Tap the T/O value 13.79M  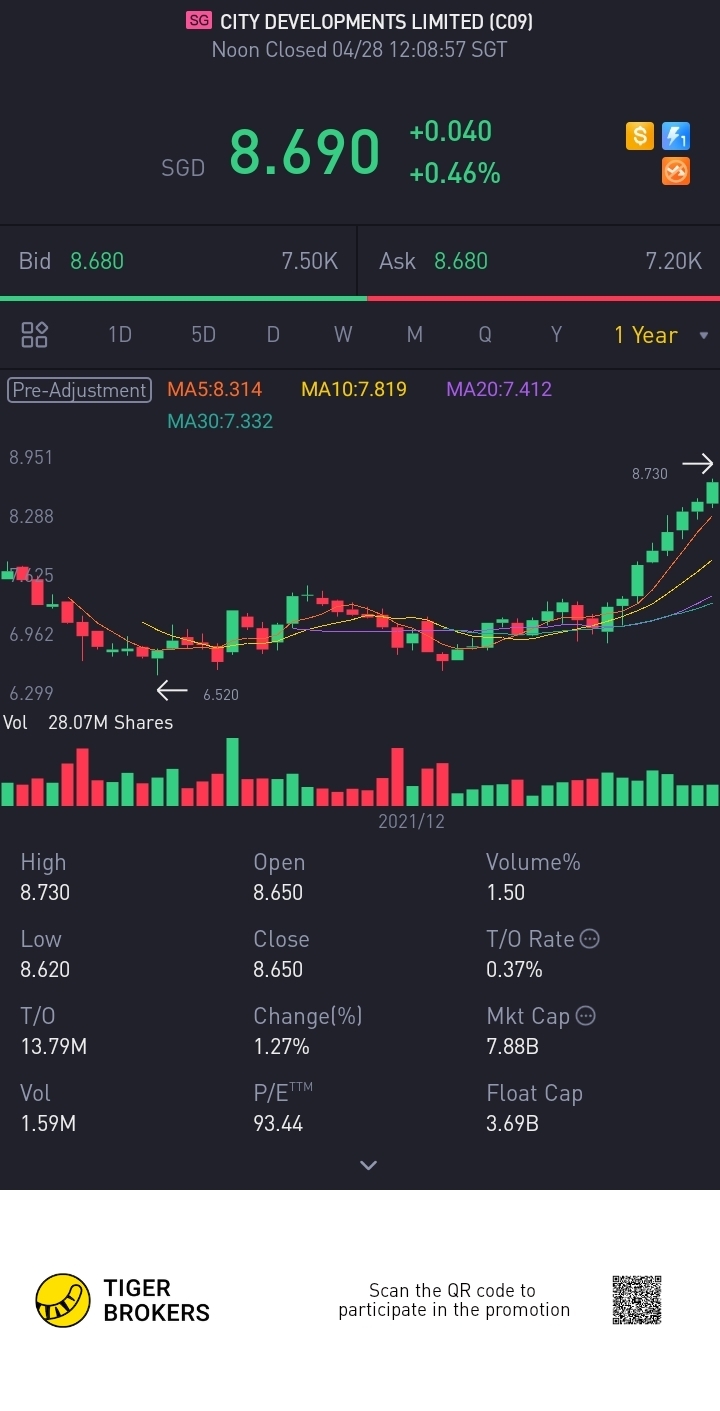[x=53, y=1046]
